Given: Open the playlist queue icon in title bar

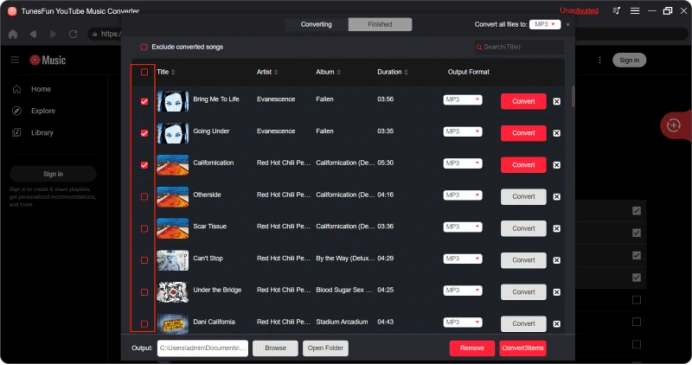Looking at the screenshot, I should coord(617,11).
